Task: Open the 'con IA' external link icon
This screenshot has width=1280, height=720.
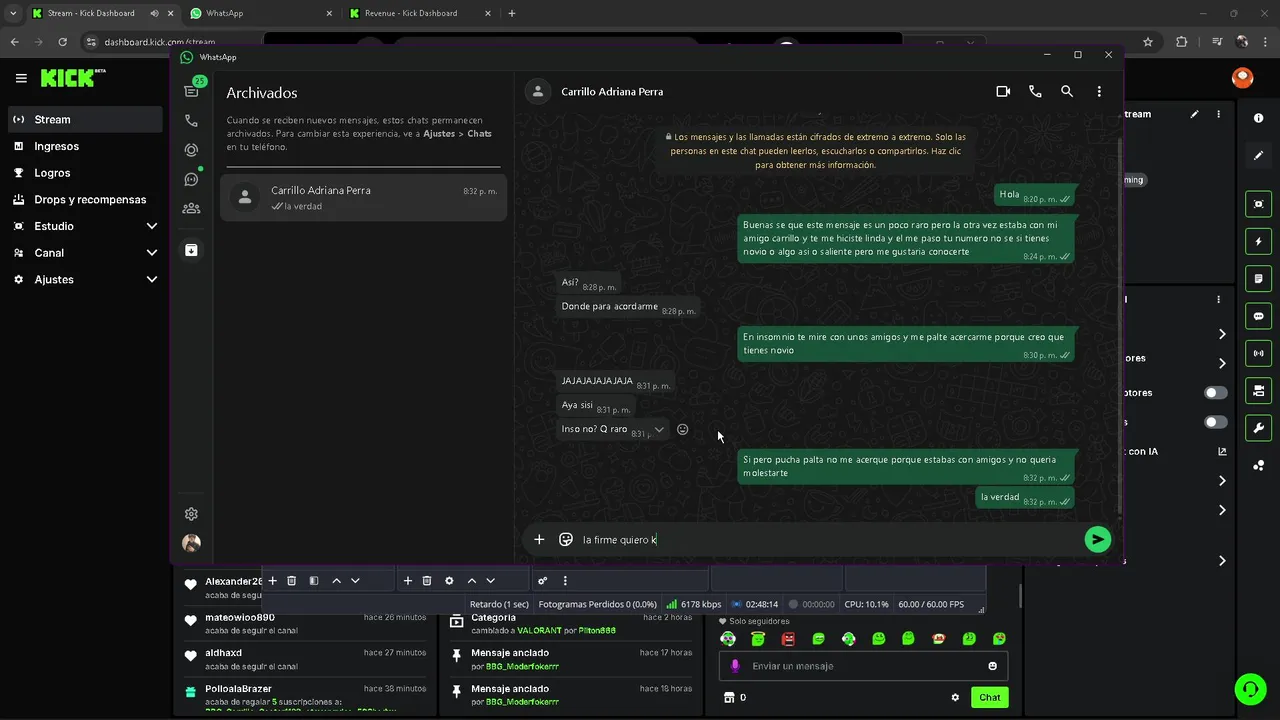Action: pos(1222,451)
